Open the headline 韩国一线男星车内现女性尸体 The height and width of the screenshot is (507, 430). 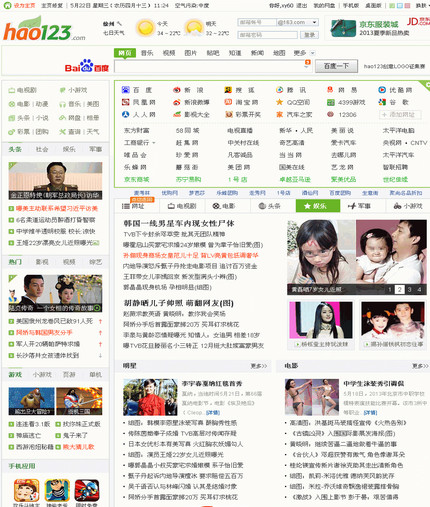coord(179,223)
